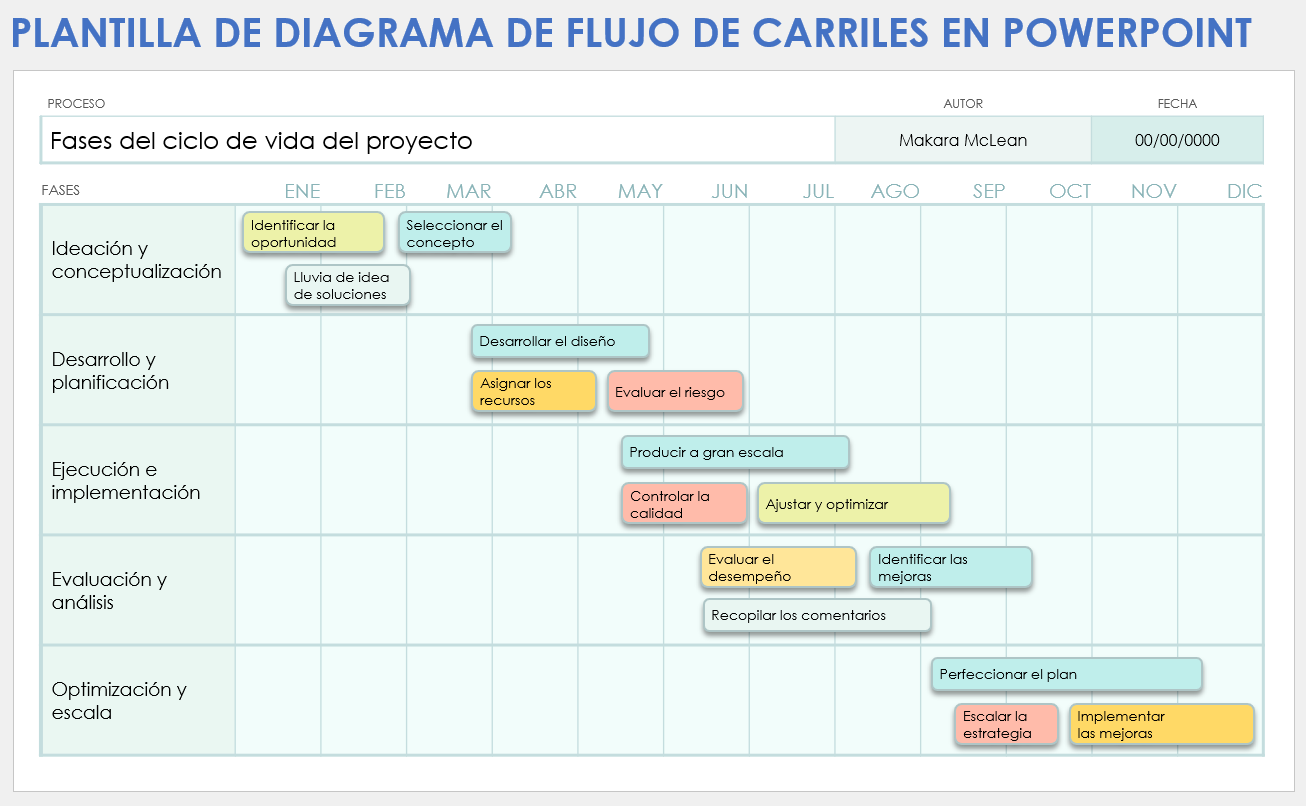This screenshot has width=1306, height=806.
Task: Click the 'Identificar las mejoras' box
Action: [951, 567]
